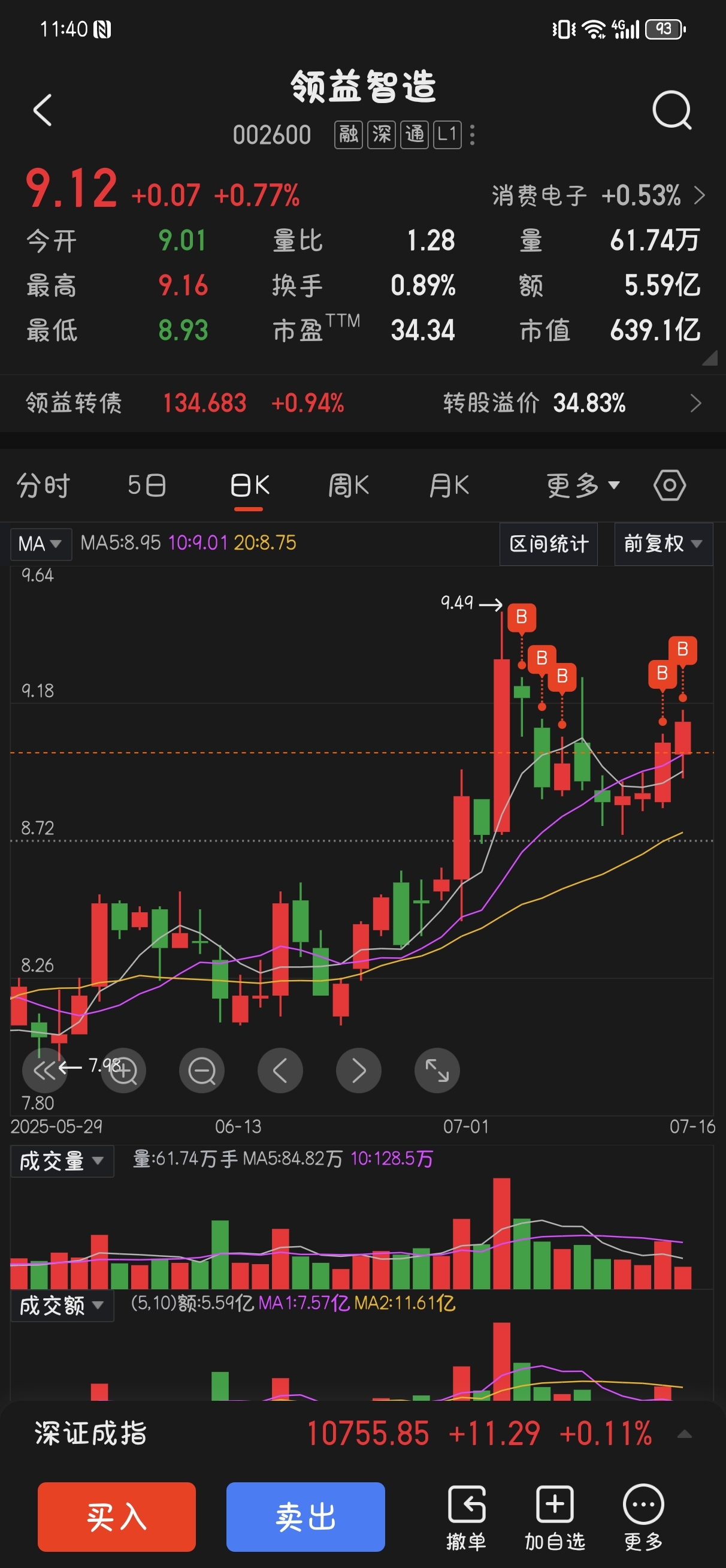
Task: Tap MA5:84.82万 volume legend
Action: tap(292, 1159)
